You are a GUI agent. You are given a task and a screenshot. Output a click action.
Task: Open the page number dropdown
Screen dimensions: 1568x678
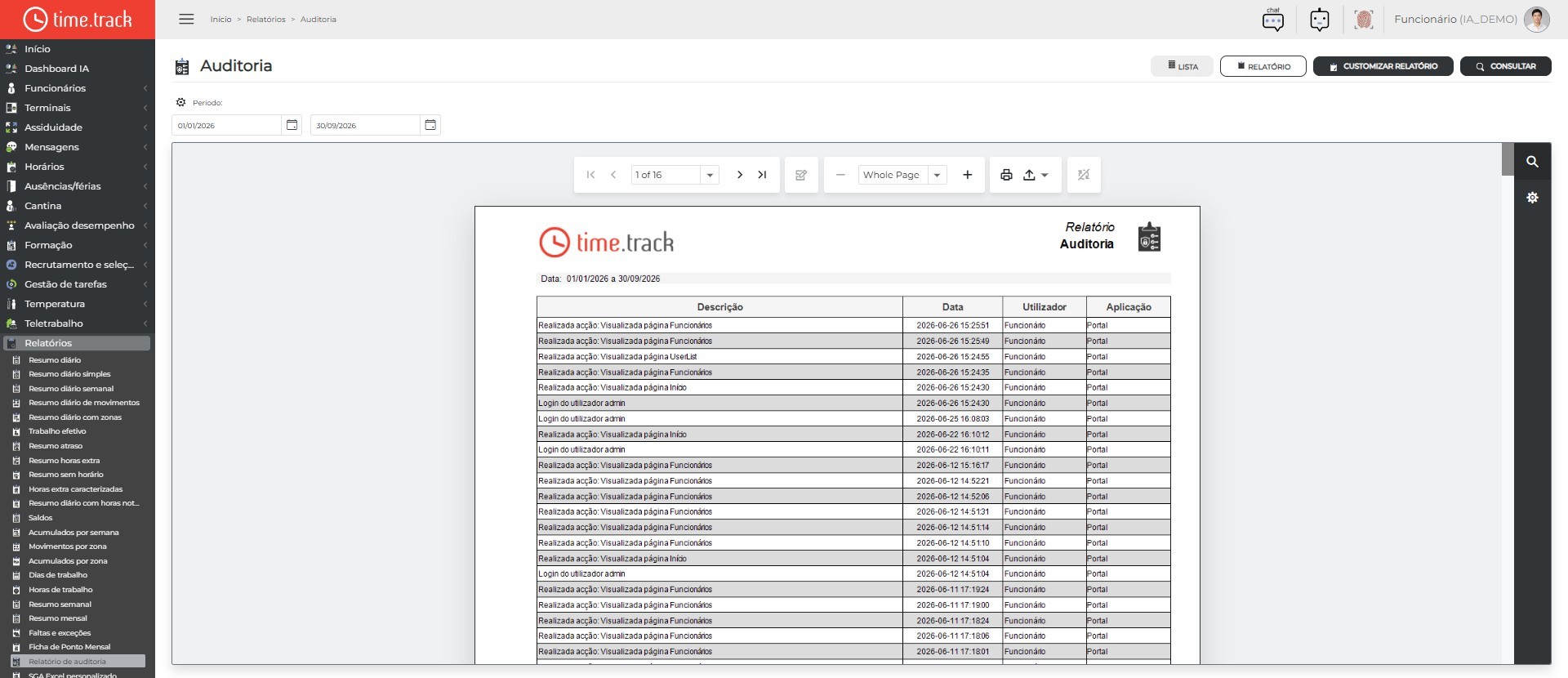[x=710, y=175]
